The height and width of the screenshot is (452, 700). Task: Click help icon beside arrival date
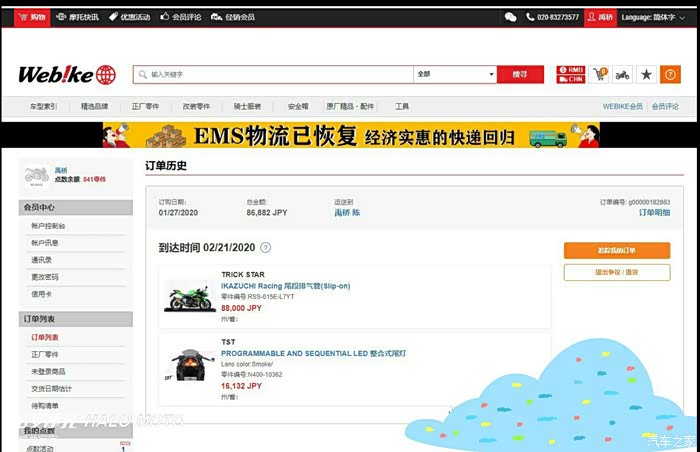click(265, 247)
